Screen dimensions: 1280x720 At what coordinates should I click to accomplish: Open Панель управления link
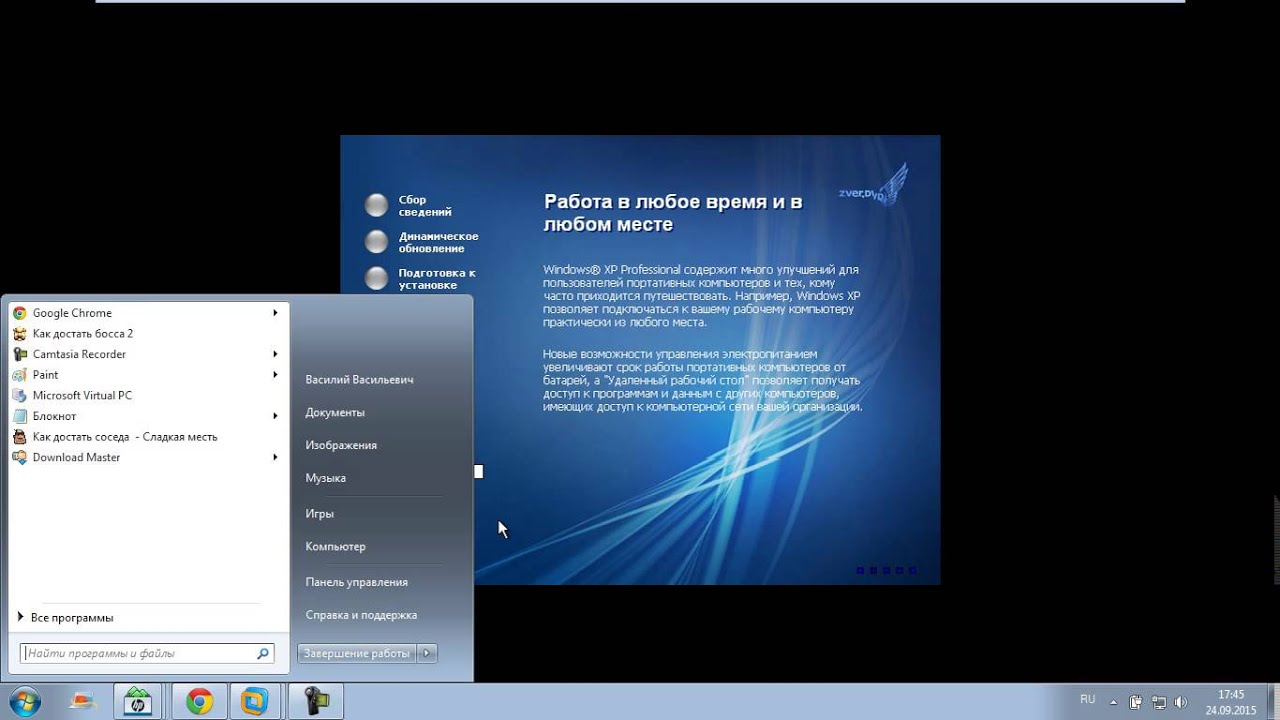[x=357, y=582]
